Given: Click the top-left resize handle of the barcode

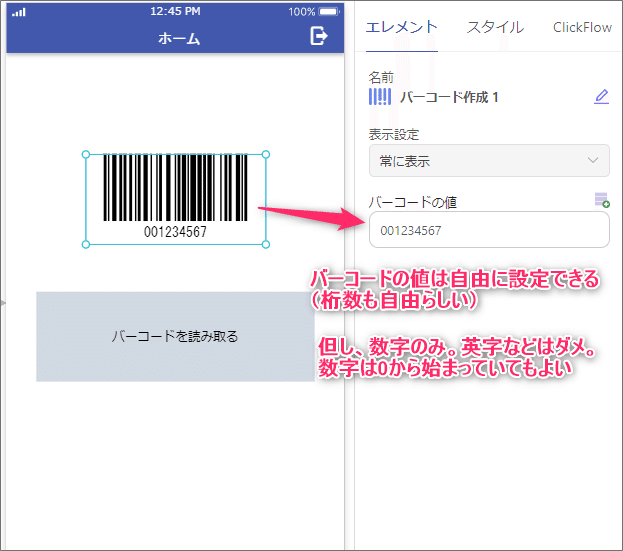Looking at the screenshot, I should point(86,154).
